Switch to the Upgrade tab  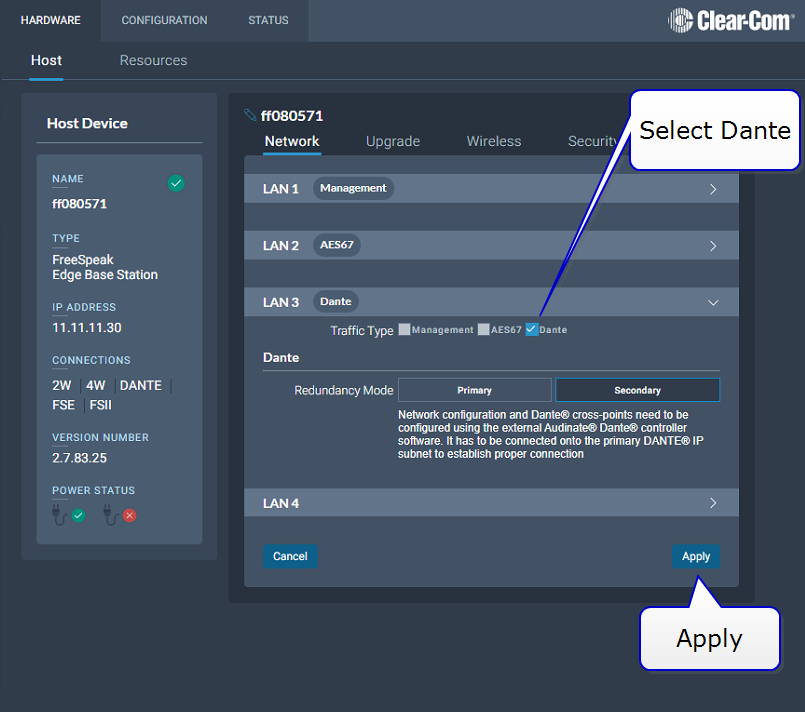point(392,142)
